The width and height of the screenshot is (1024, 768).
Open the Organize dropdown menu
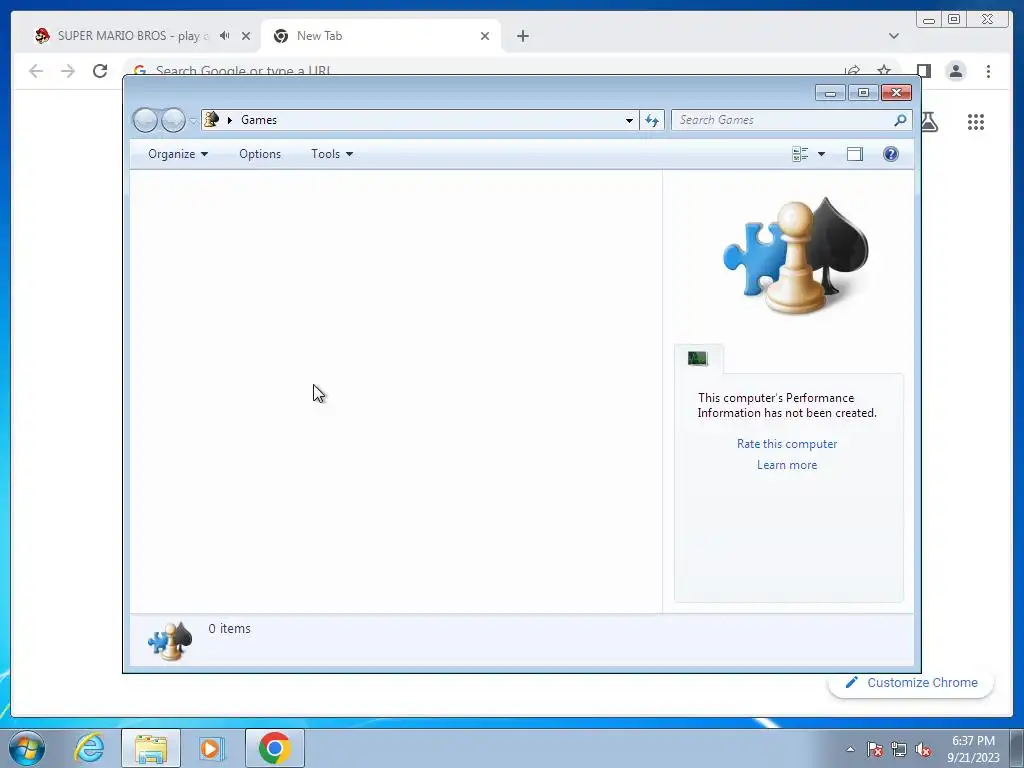(x=178, y=154)
